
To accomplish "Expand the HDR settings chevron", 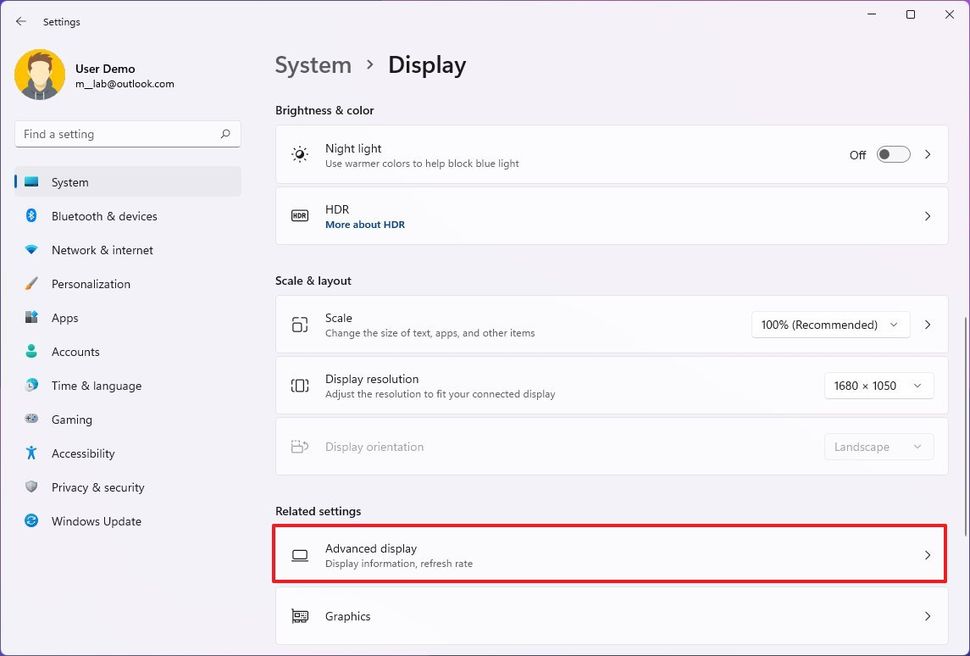I will coord(928,216).
